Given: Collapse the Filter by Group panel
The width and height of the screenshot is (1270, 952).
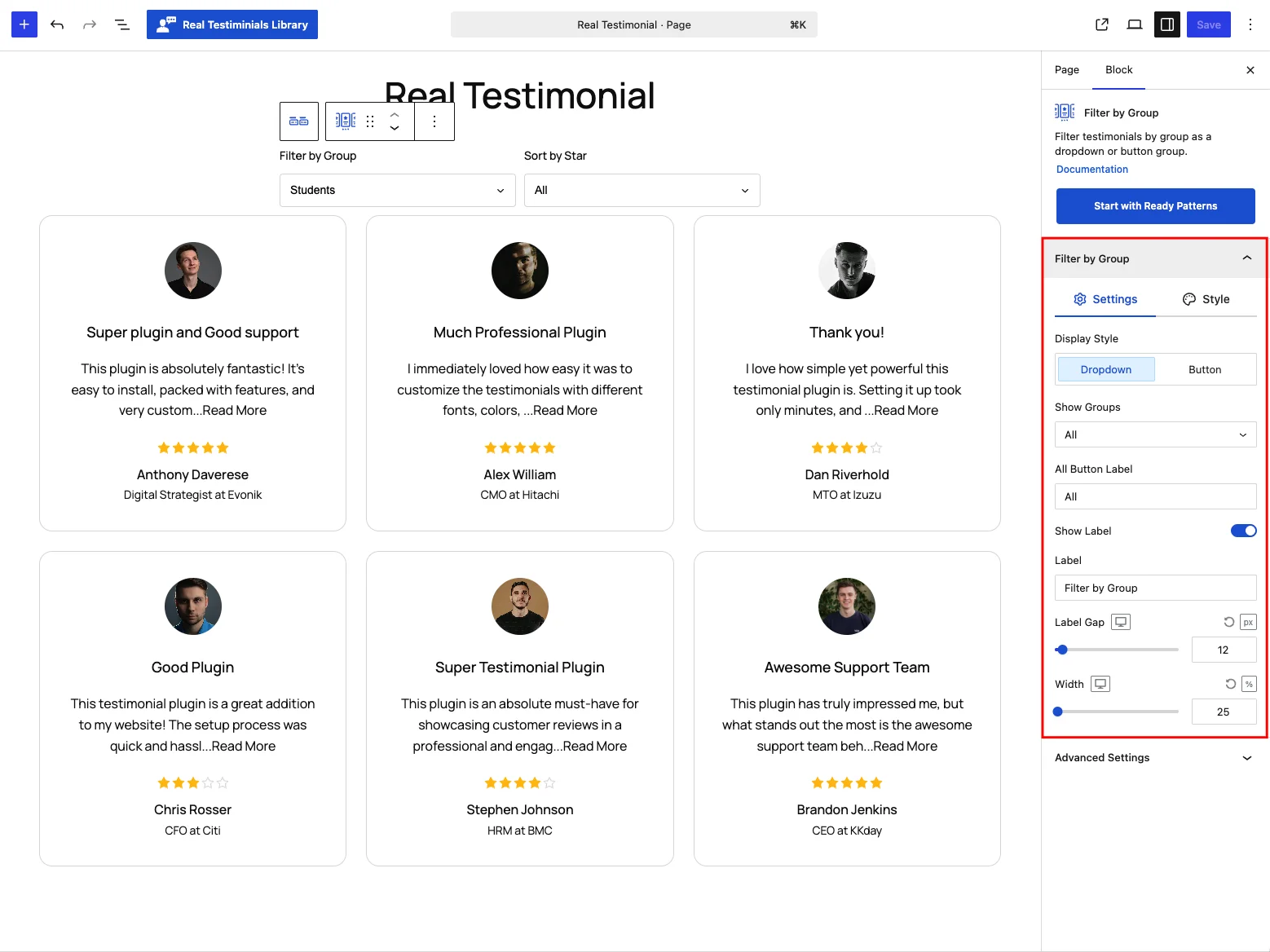Looking at the screenshot, I should coord(1156,258).
